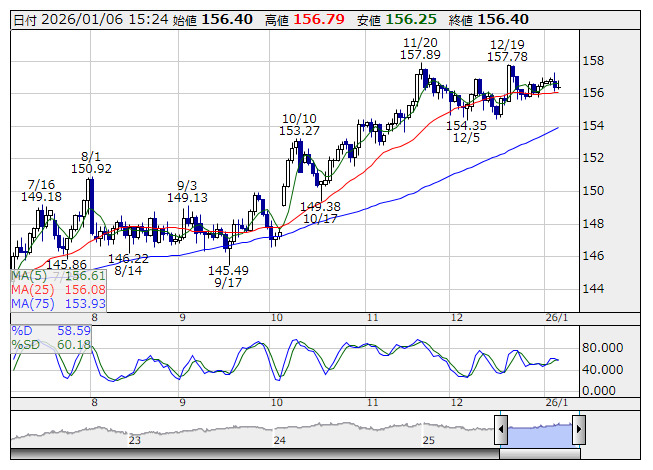
Task: Click the highlighted blue range selection area
Action: pyautogui.click(x=539, y=431)
